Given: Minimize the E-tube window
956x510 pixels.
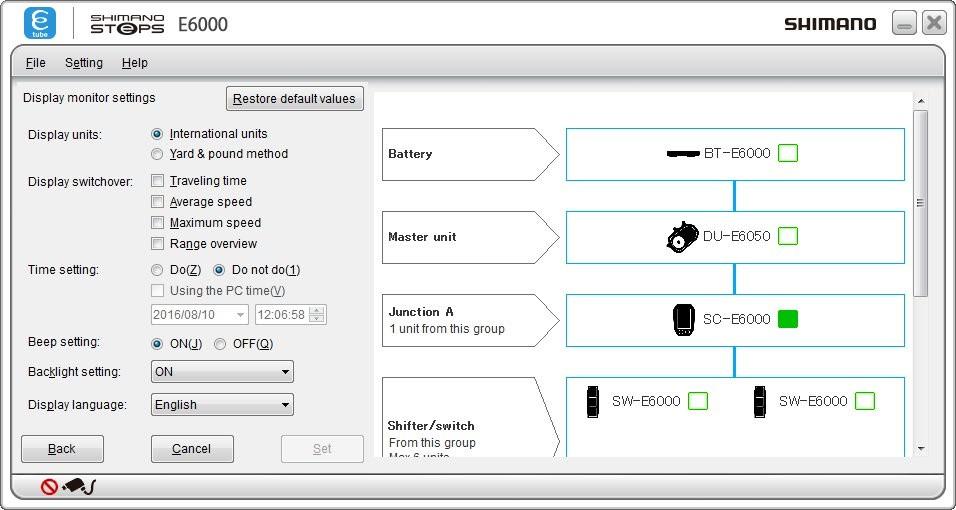Looking at the screenshot, I should 904,23.
